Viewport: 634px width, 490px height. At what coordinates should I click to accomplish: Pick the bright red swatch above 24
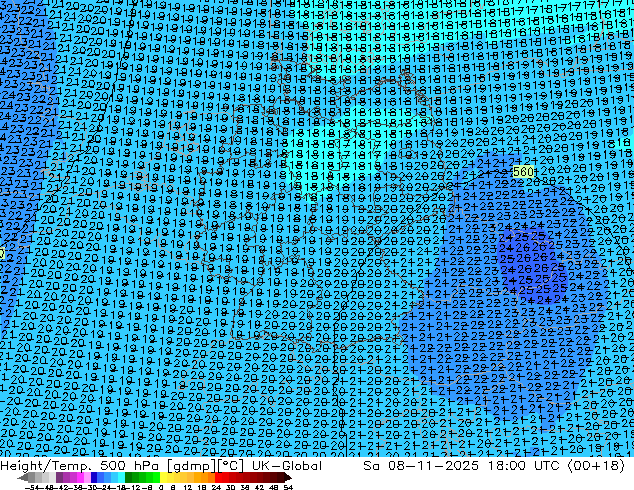(218, 477)
